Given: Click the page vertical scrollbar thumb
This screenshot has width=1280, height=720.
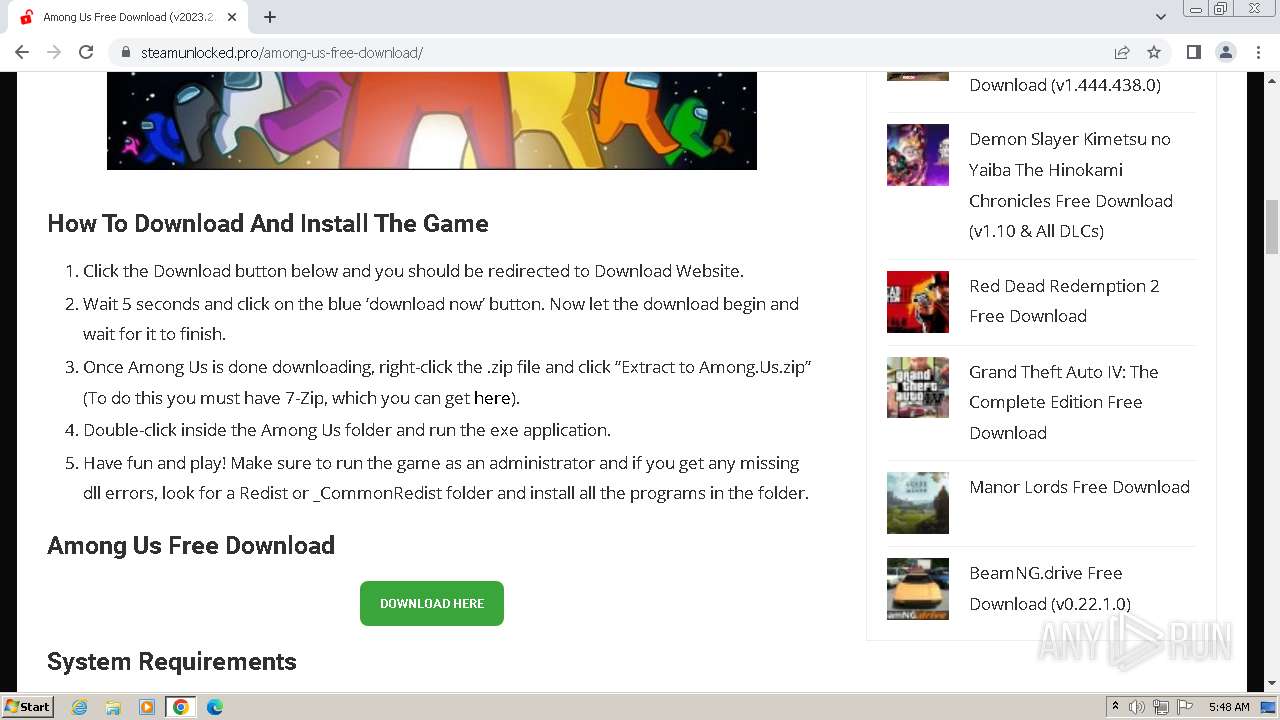Looking at the screenshot, I should [x=1272, y=226].
